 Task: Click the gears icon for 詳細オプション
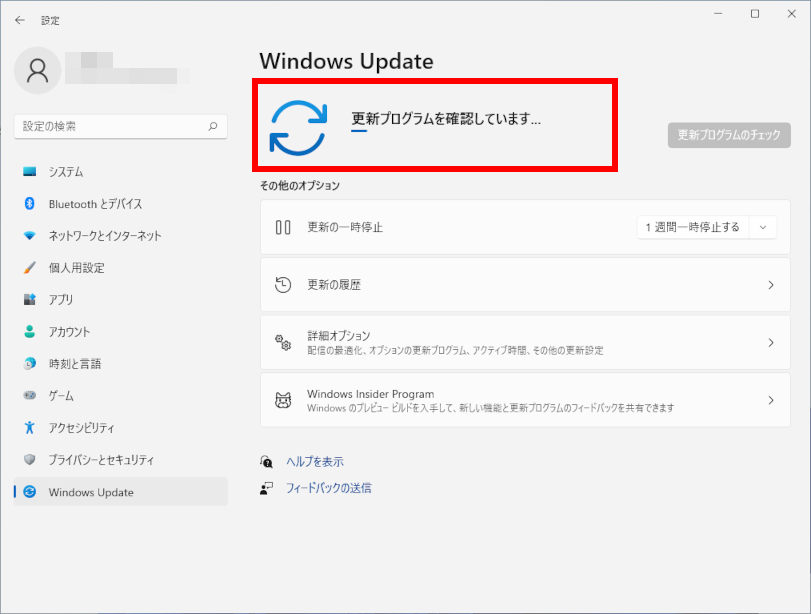tap(283, 343)
